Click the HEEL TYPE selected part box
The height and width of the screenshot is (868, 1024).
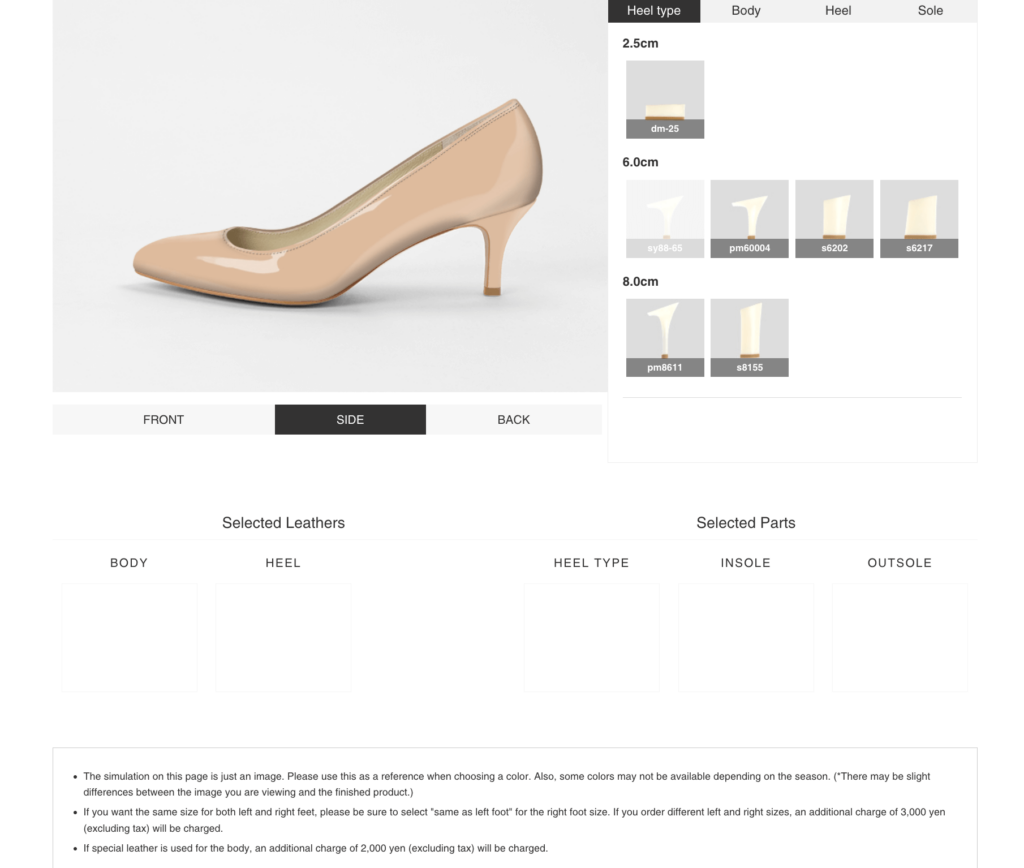coord(591,637)
